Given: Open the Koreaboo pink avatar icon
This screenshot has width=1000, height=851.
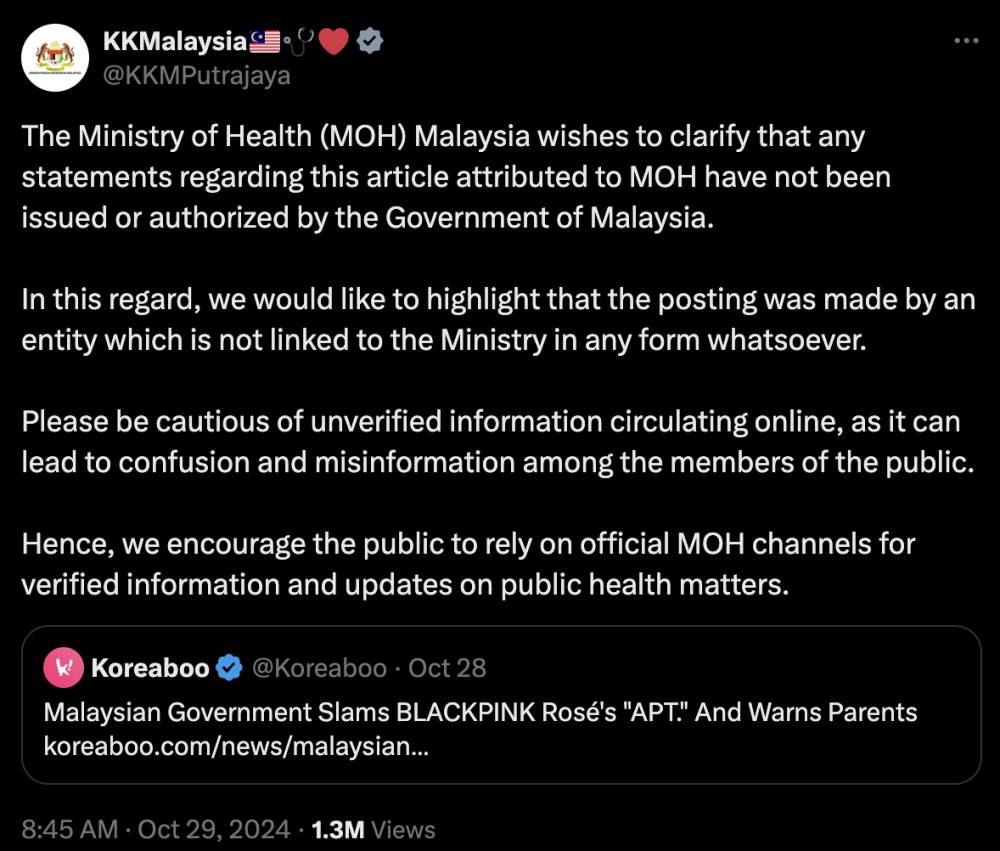Looking at the screenshot, I should (x=63, y=667).
